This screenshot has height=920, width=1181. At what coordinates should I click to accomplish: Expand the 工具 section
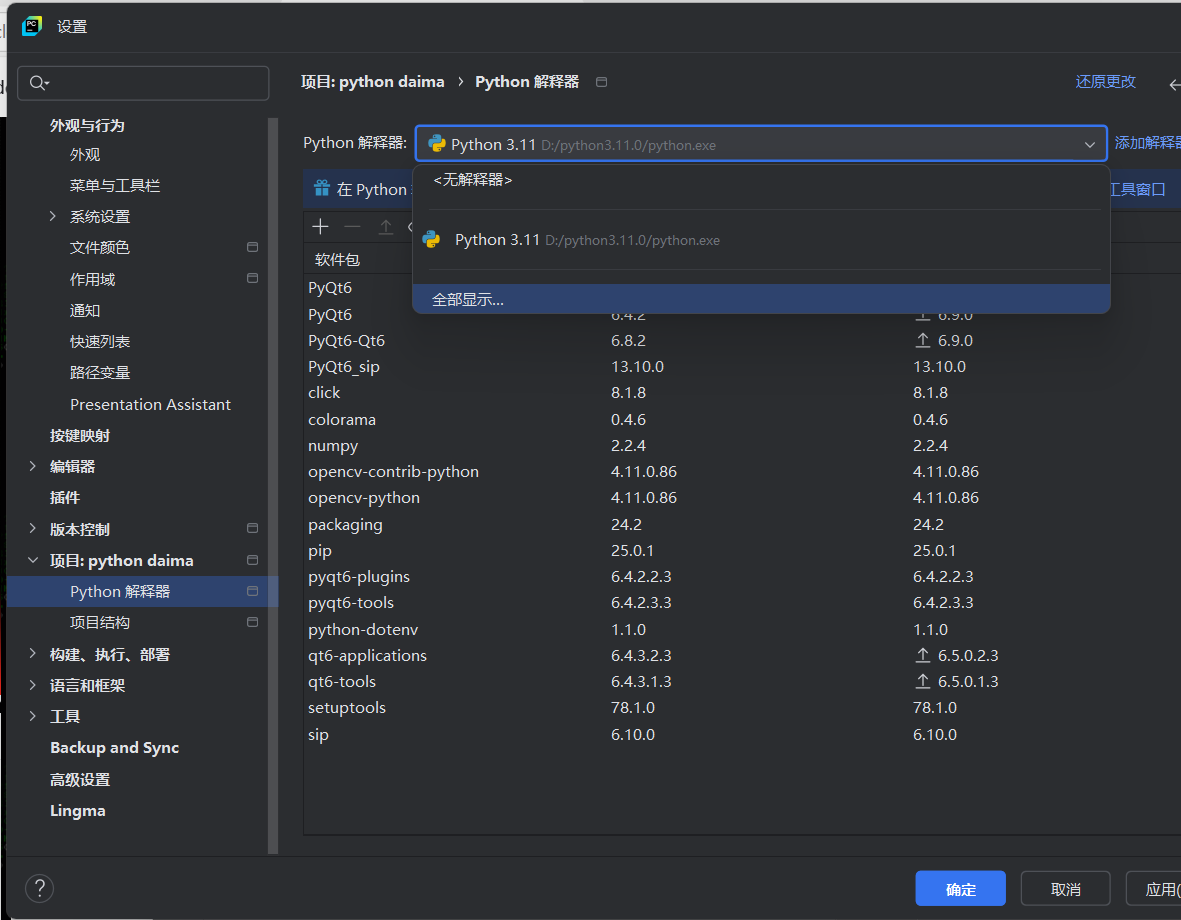[x=32, y=716]
